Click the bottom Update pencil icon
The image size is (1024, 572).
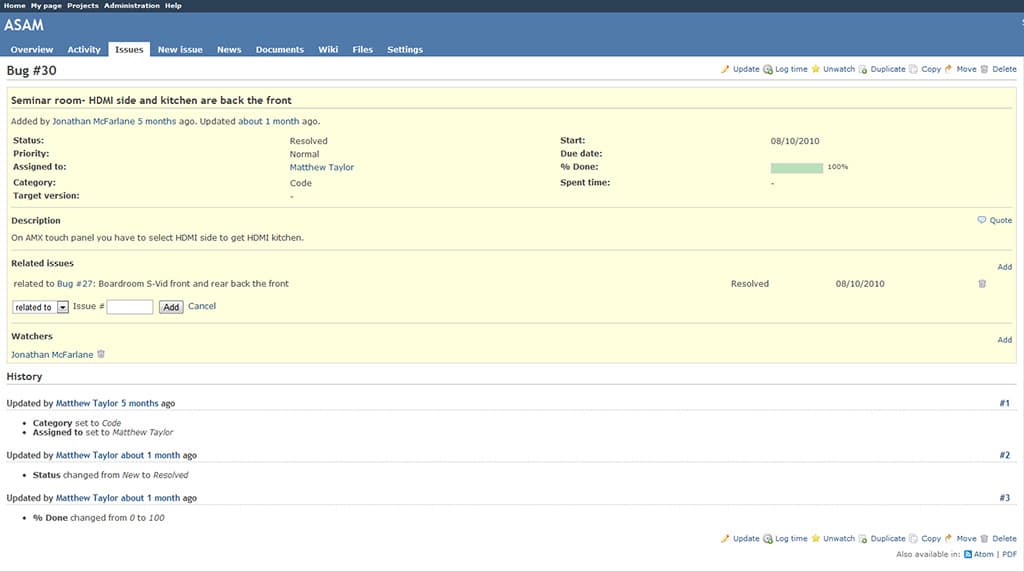[x=725, y=539]
